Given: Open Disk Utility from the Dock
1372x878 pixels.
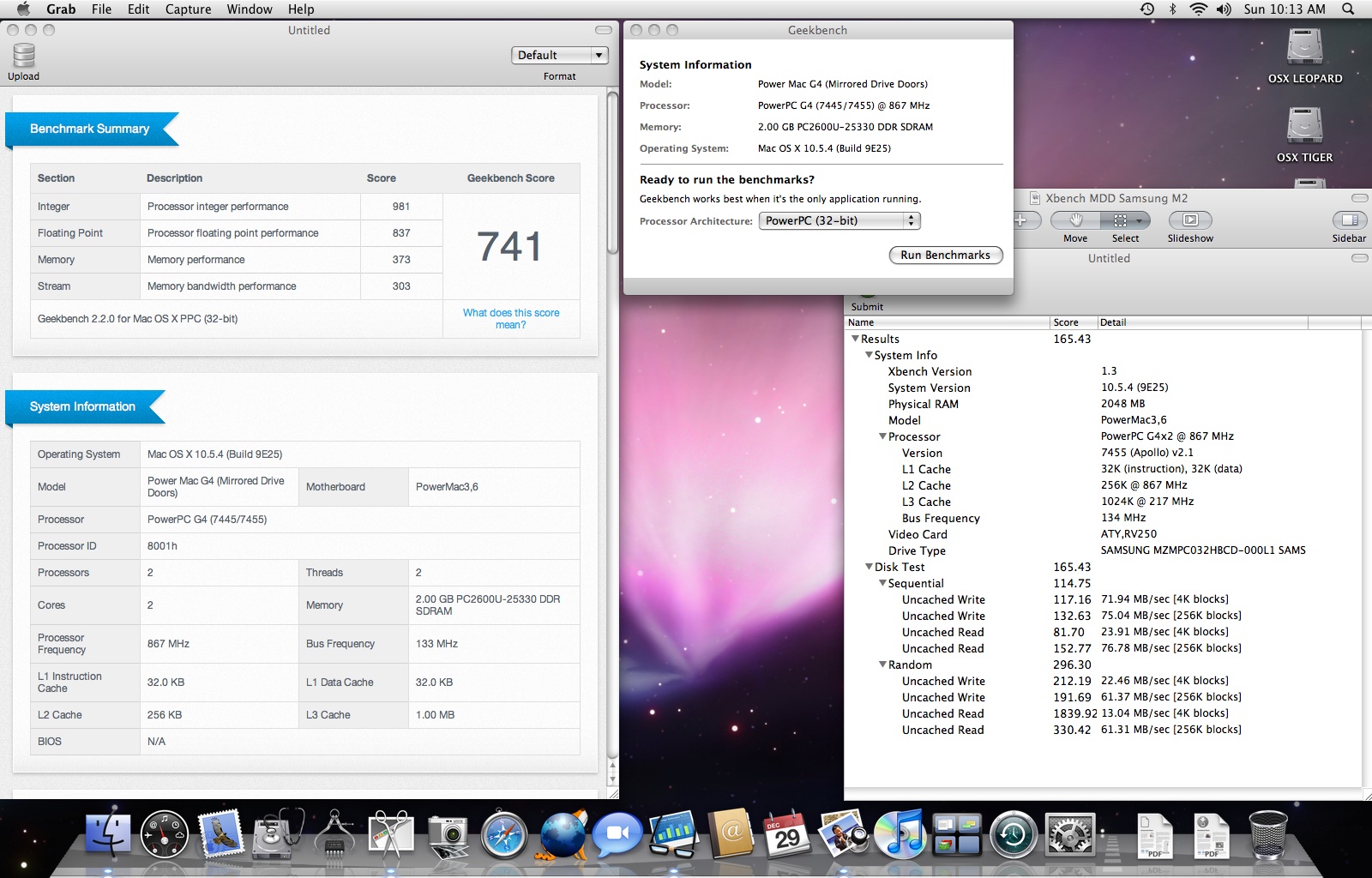Looking at the screenshot, I should pos(278,834).
